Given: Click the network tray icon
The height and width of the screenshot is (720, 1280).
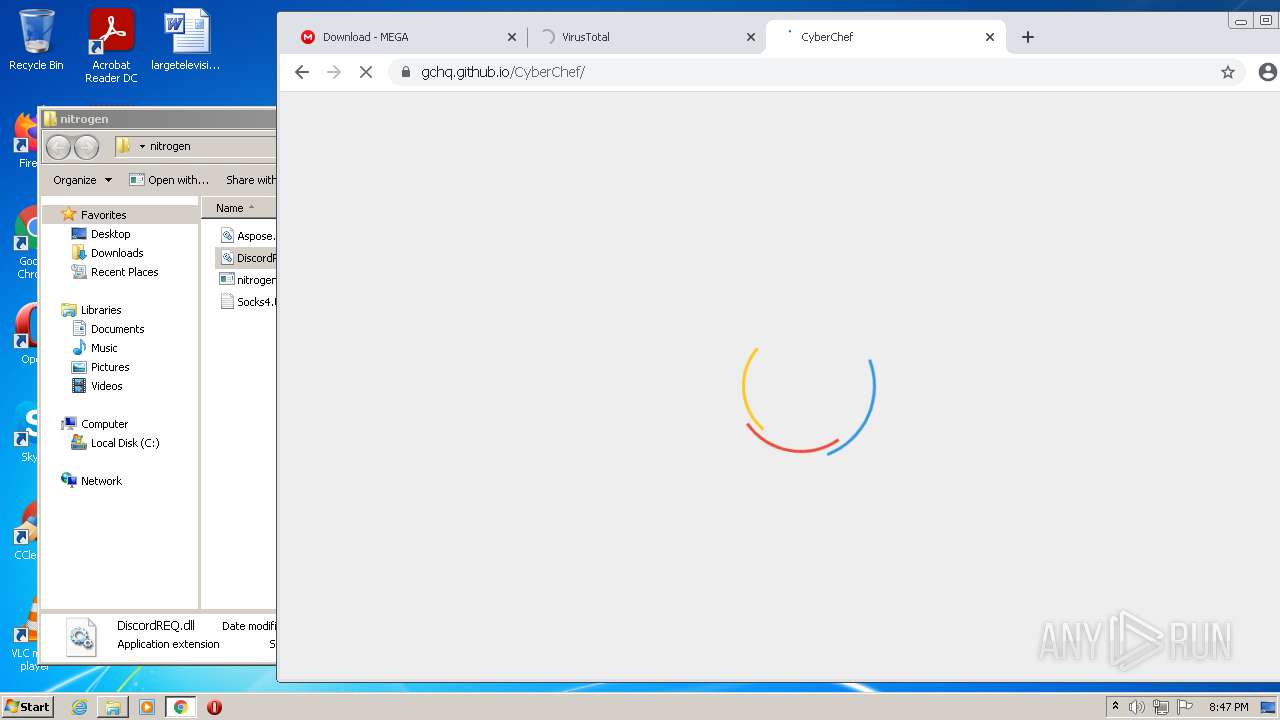Looking at the screenshot, I should click(1161, 707).
